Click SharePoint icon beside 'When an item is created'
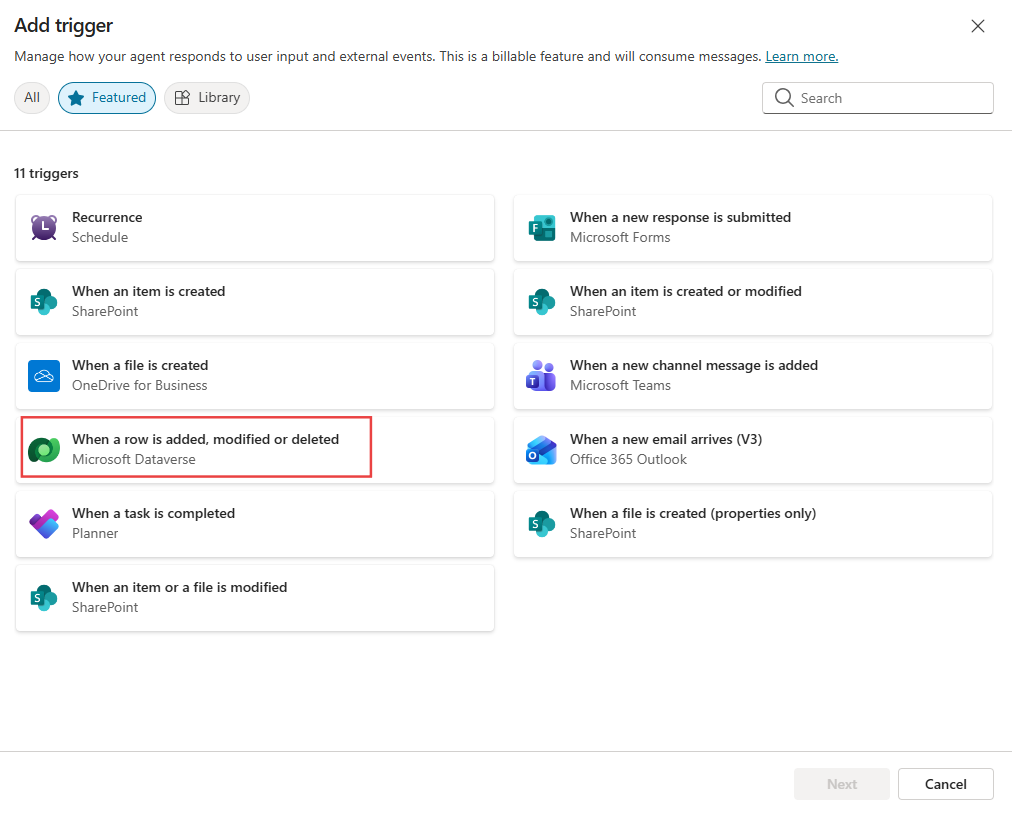The image size is (1012, 813). [x=44, y=302]
